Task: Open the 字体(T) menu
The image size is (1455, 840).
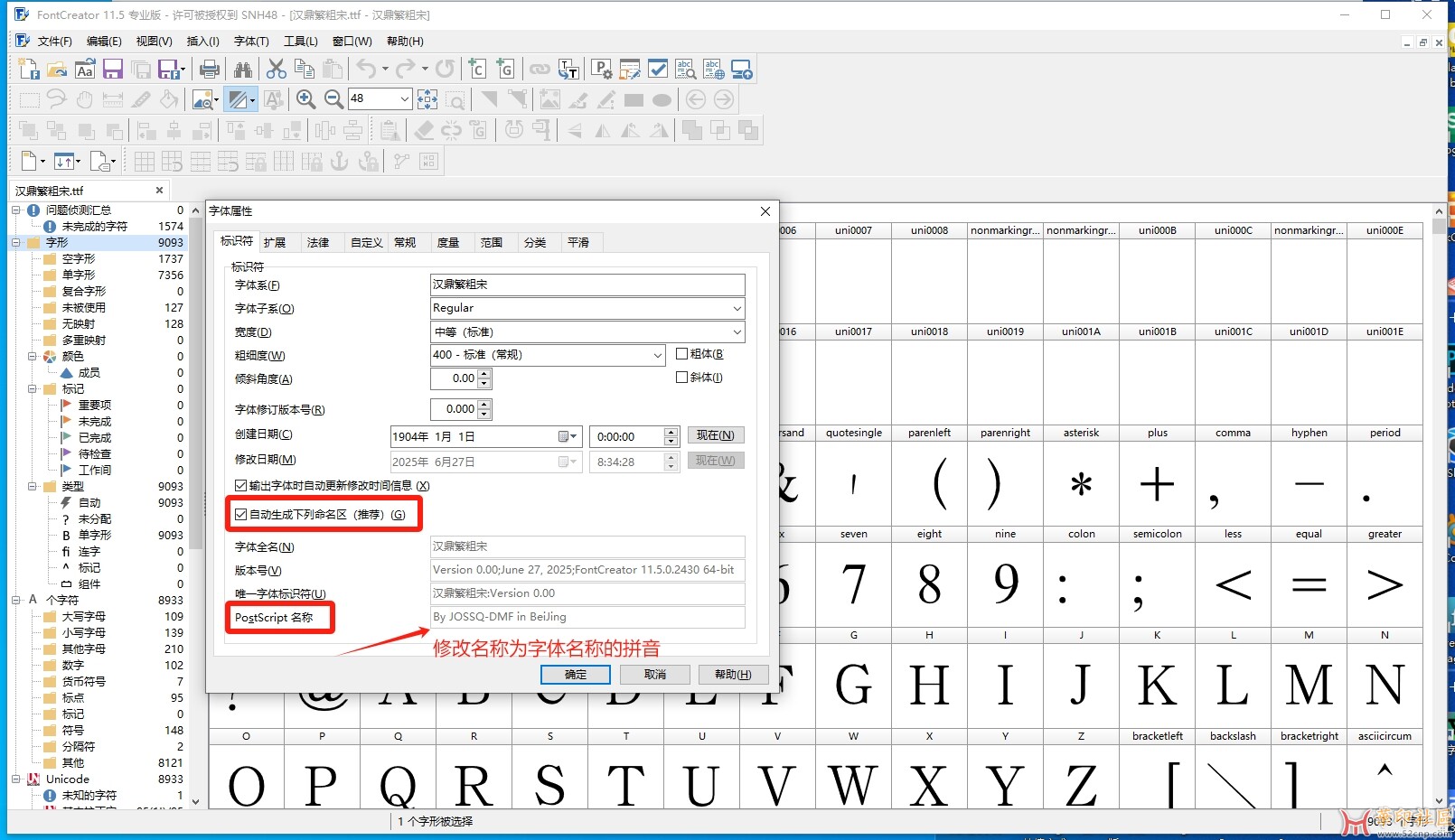Action: (251, 42)
